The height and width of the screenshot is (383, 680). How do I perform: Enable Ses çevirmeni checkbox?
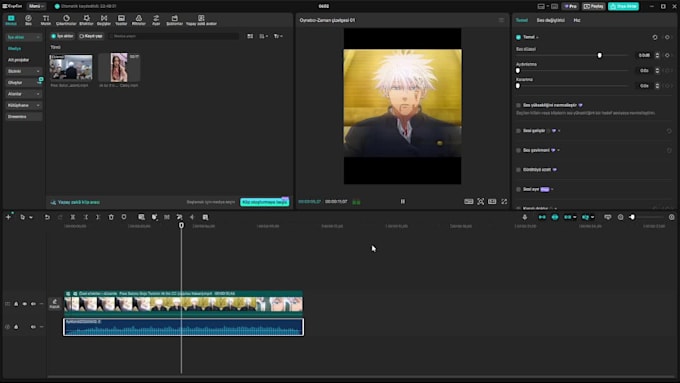[x=518, y=150]
